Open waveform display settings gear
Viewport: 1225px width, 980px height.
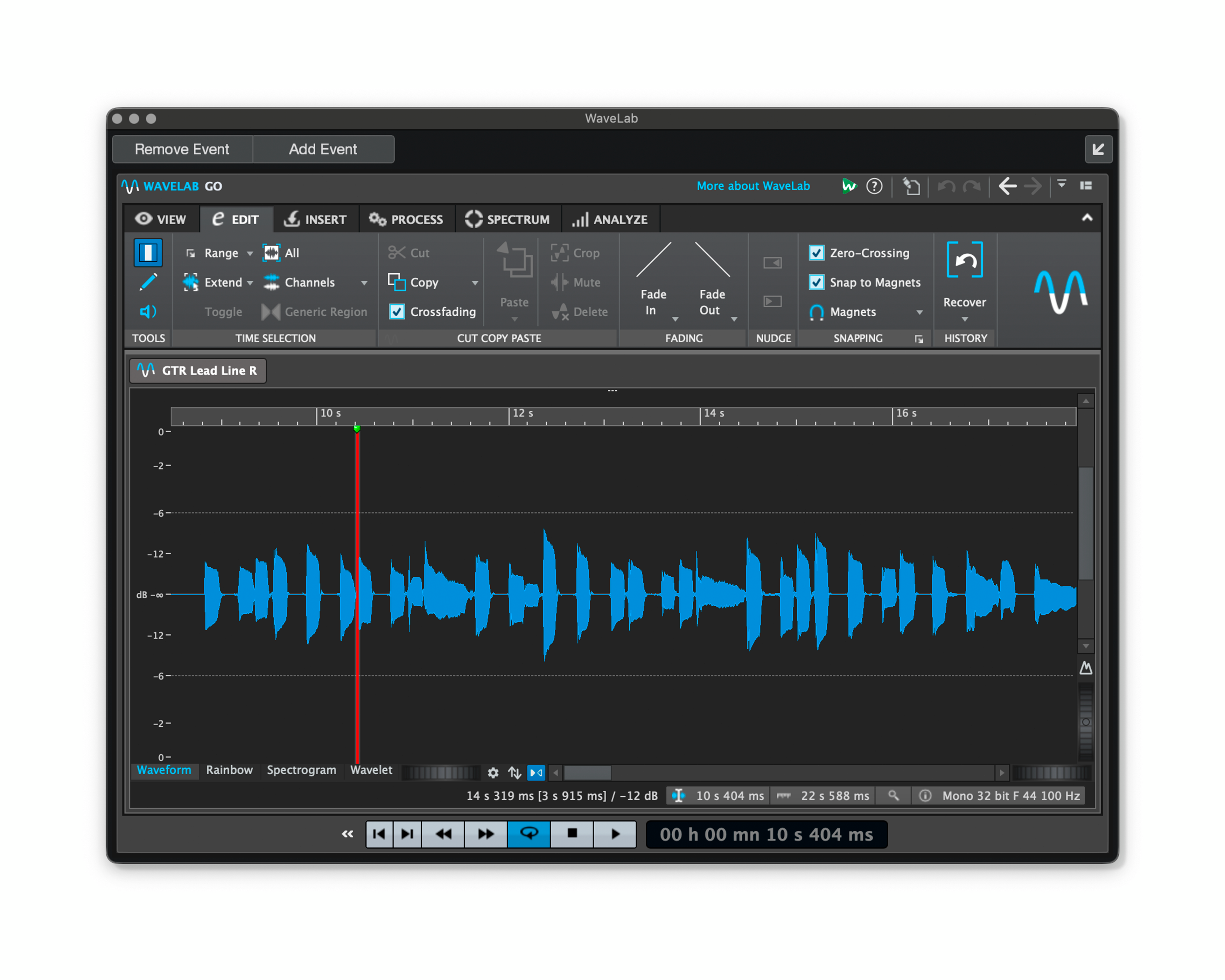492,773
